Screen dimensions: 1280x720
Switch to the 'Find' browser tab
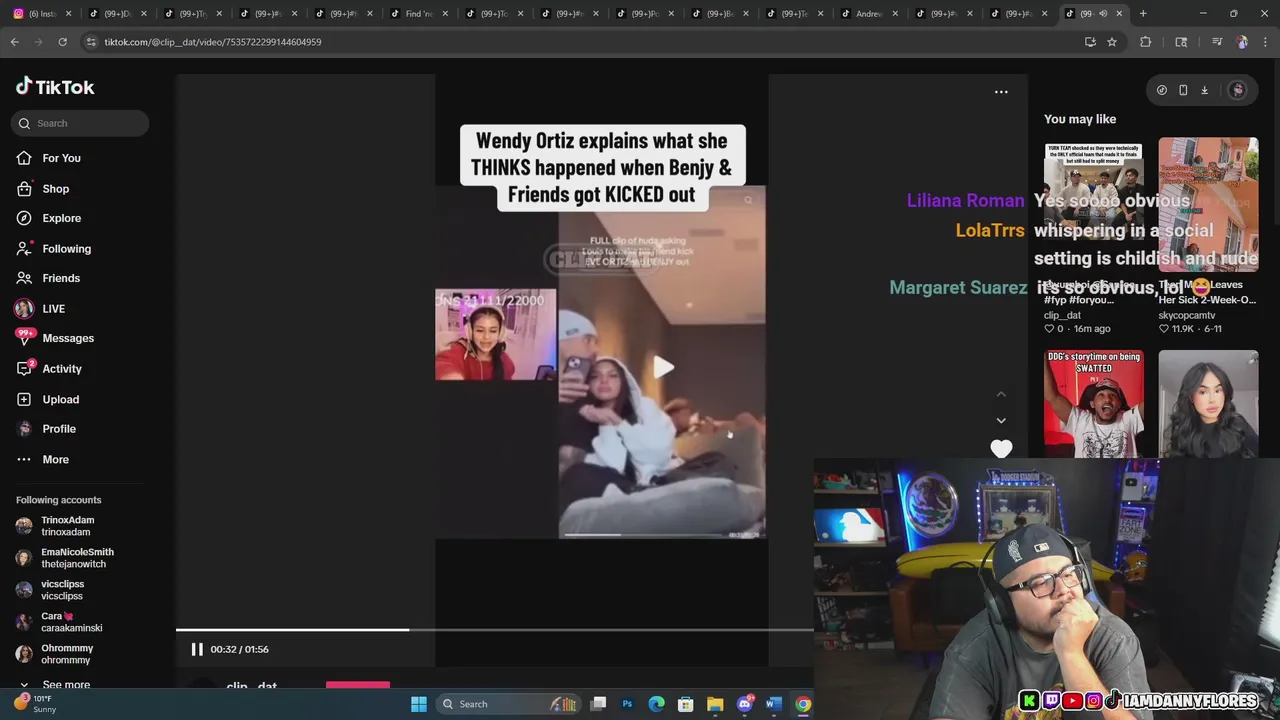click(x=419, y=14)
